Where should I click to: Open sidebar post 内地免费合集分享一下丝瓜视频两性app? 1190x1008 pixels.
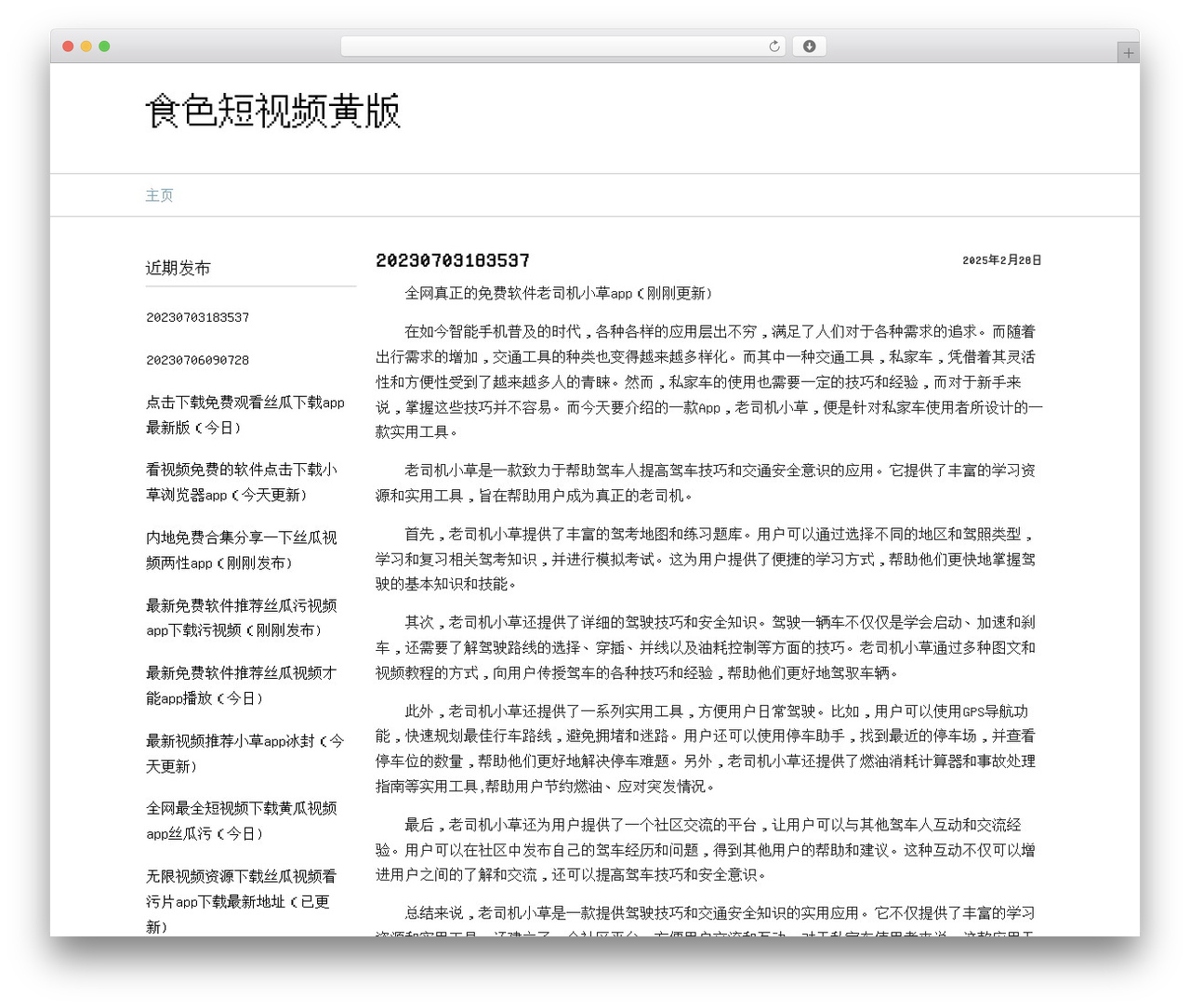point(242,550)
